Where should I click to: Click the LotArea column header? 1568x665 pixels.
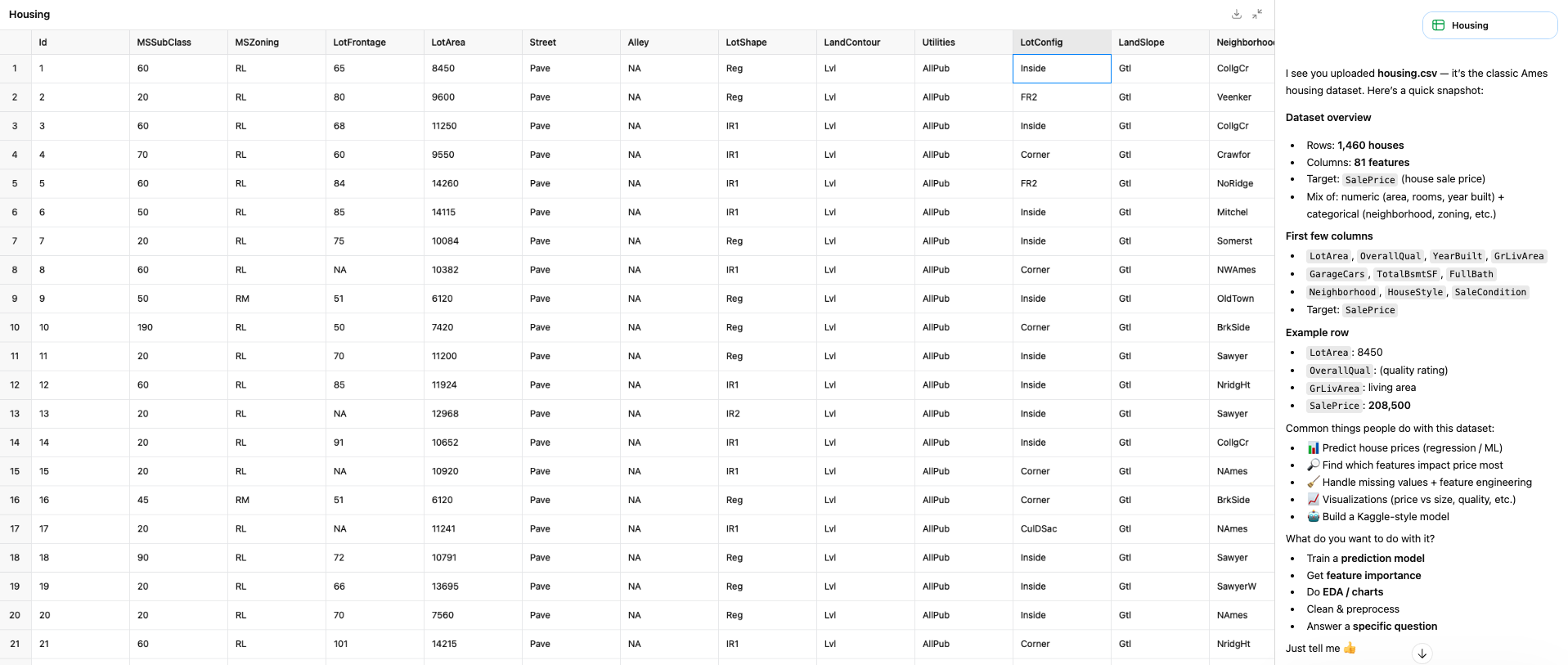coord(473,43)
